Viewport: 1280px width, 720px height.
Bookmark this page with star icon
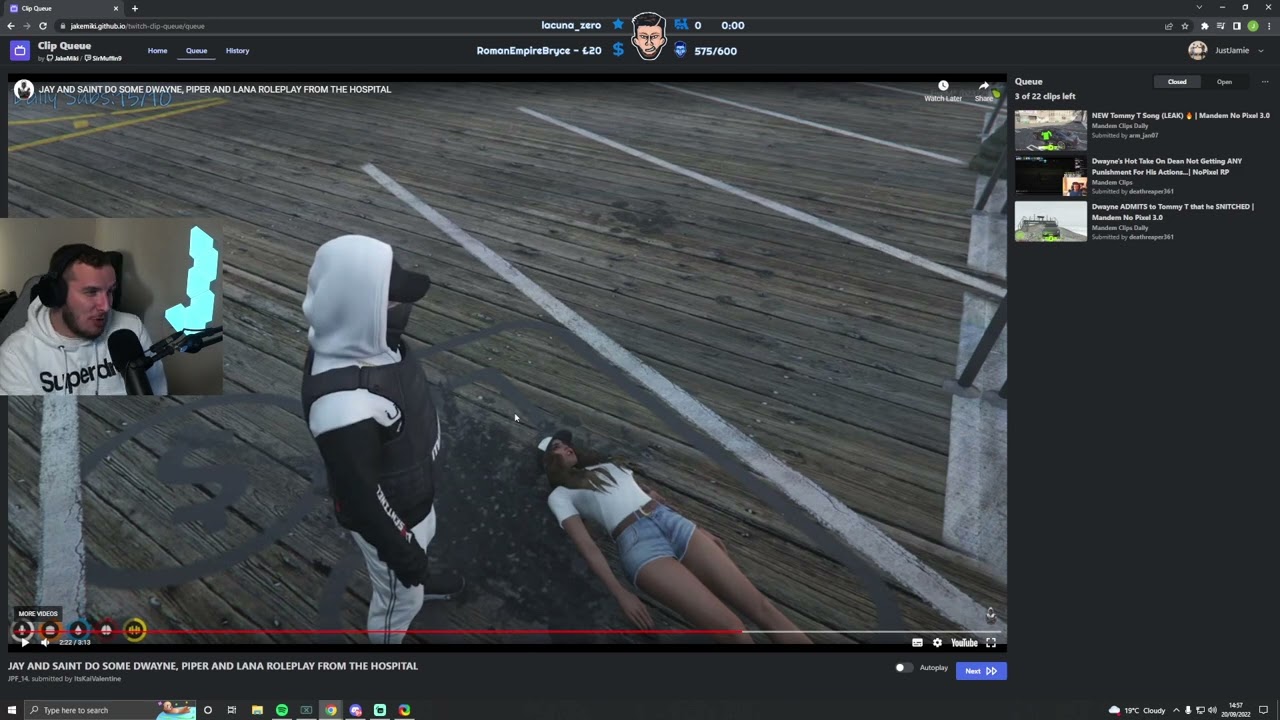click(1185, 26)
